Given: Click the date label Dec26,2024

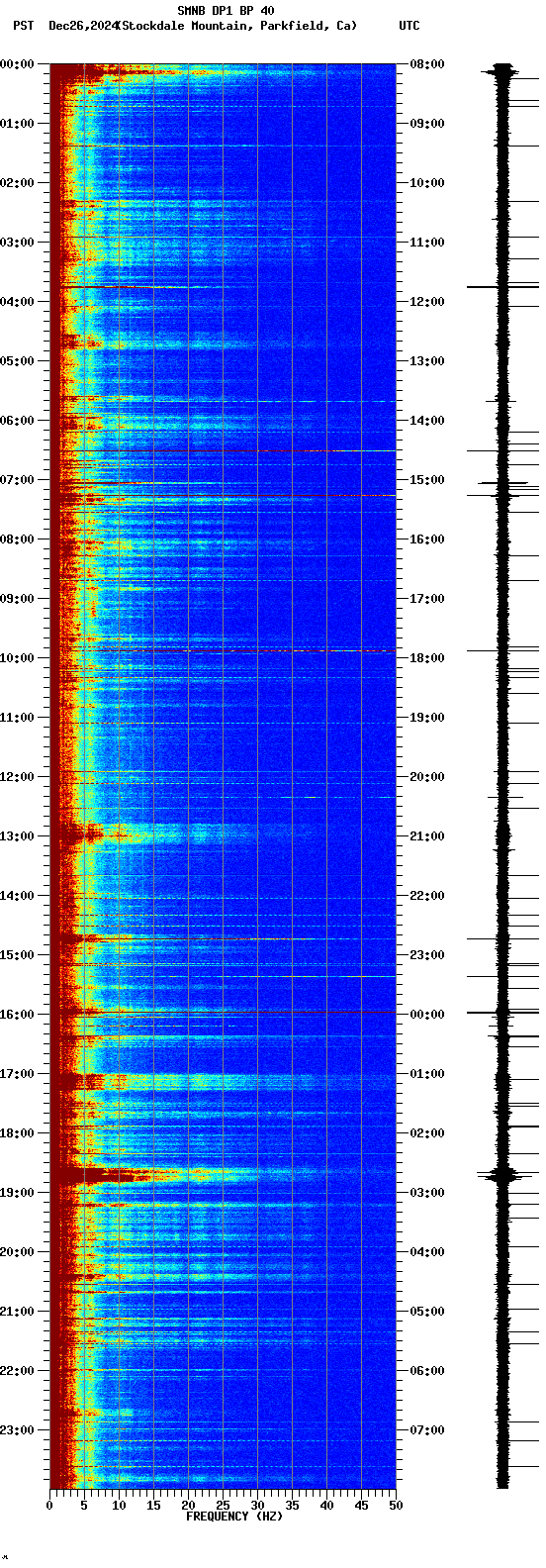Looking at the screenshot, I should pos(83,26).
